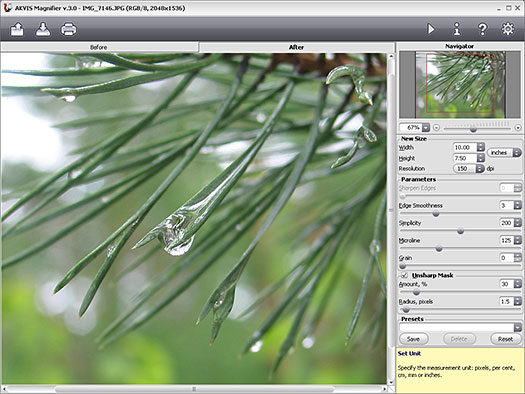Screen dimensions: 525x394
Task: Click the Simplicity value field
Action: click(x=507, y=223)
